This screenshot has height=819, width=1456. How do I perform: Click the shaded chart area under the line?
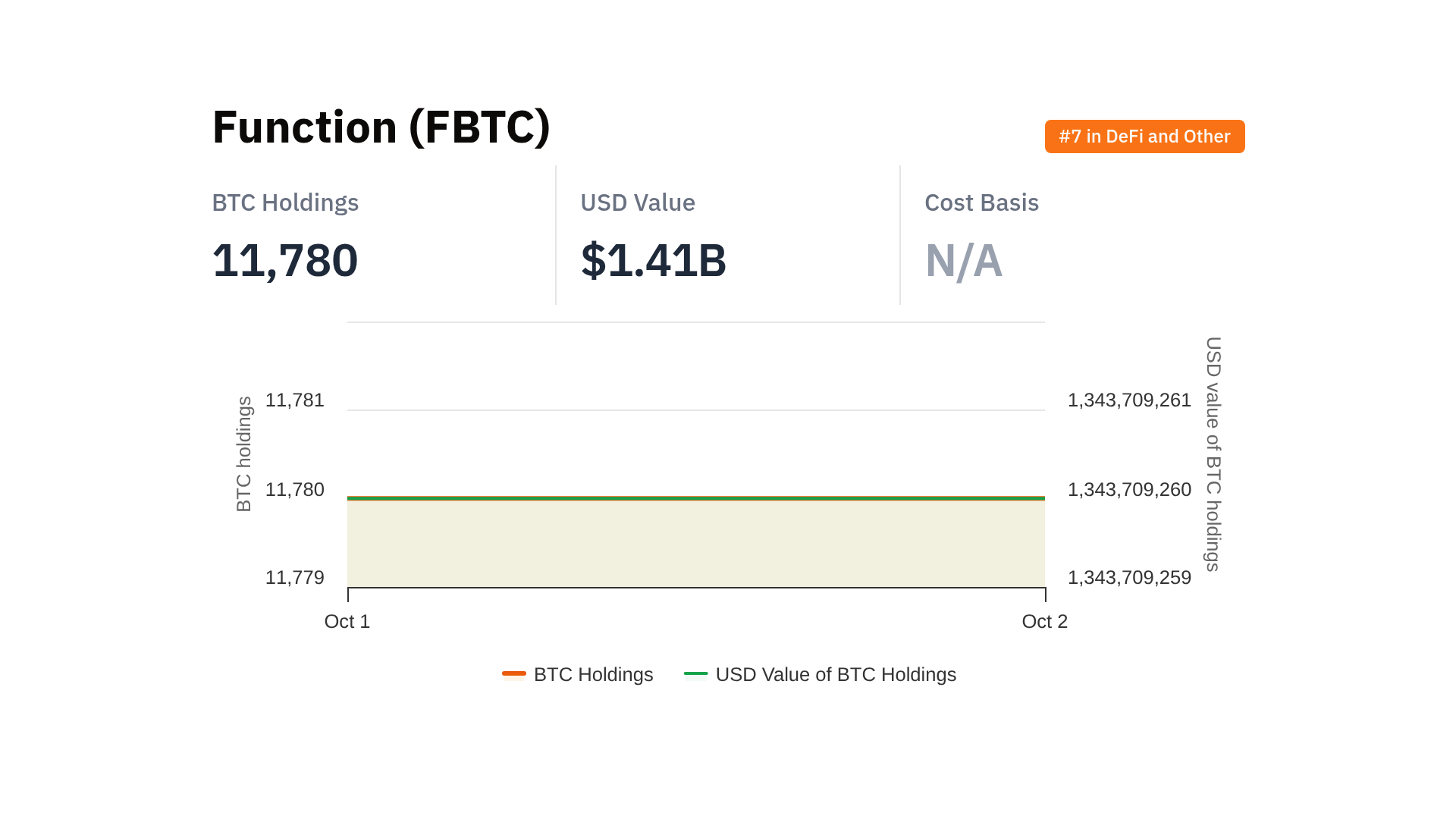(695, 543)
